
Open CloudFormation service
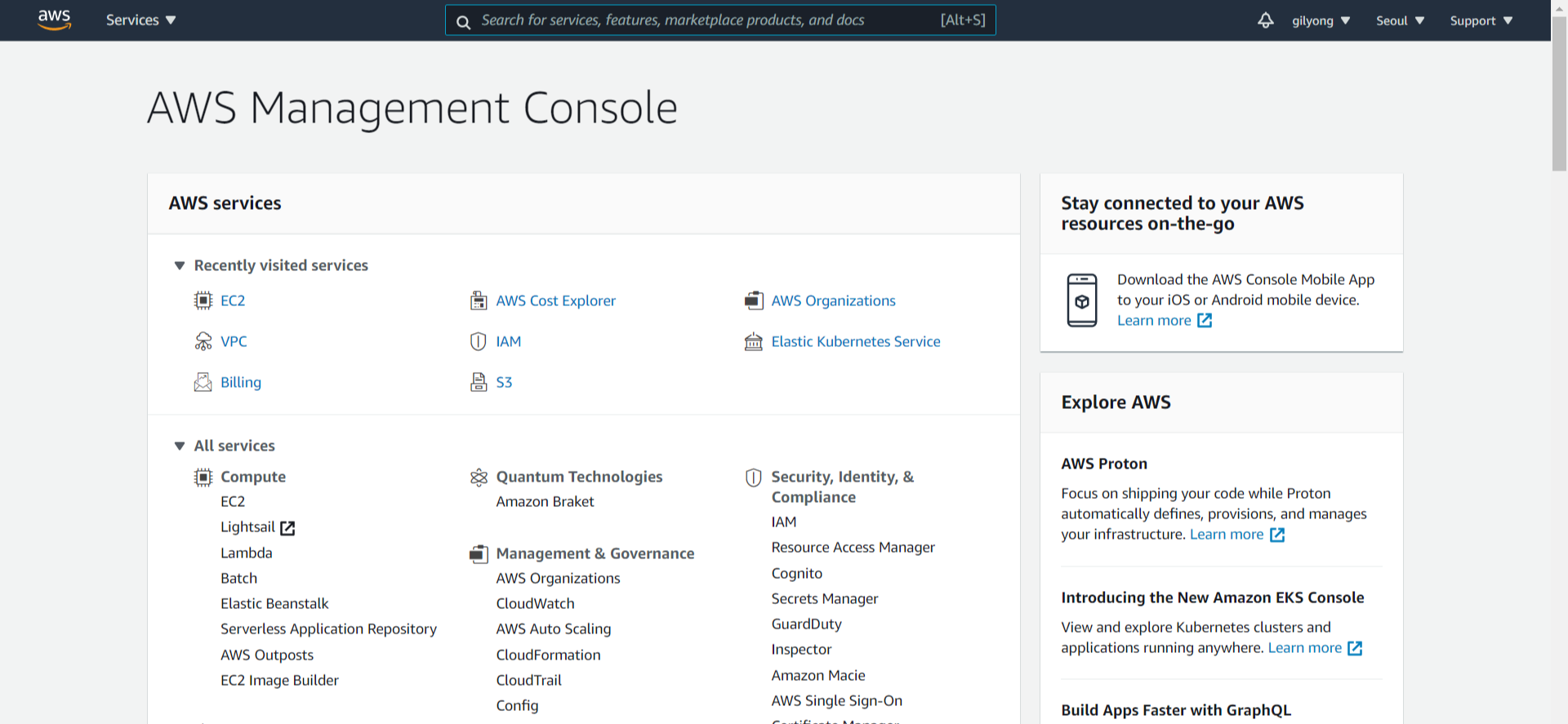548,655
